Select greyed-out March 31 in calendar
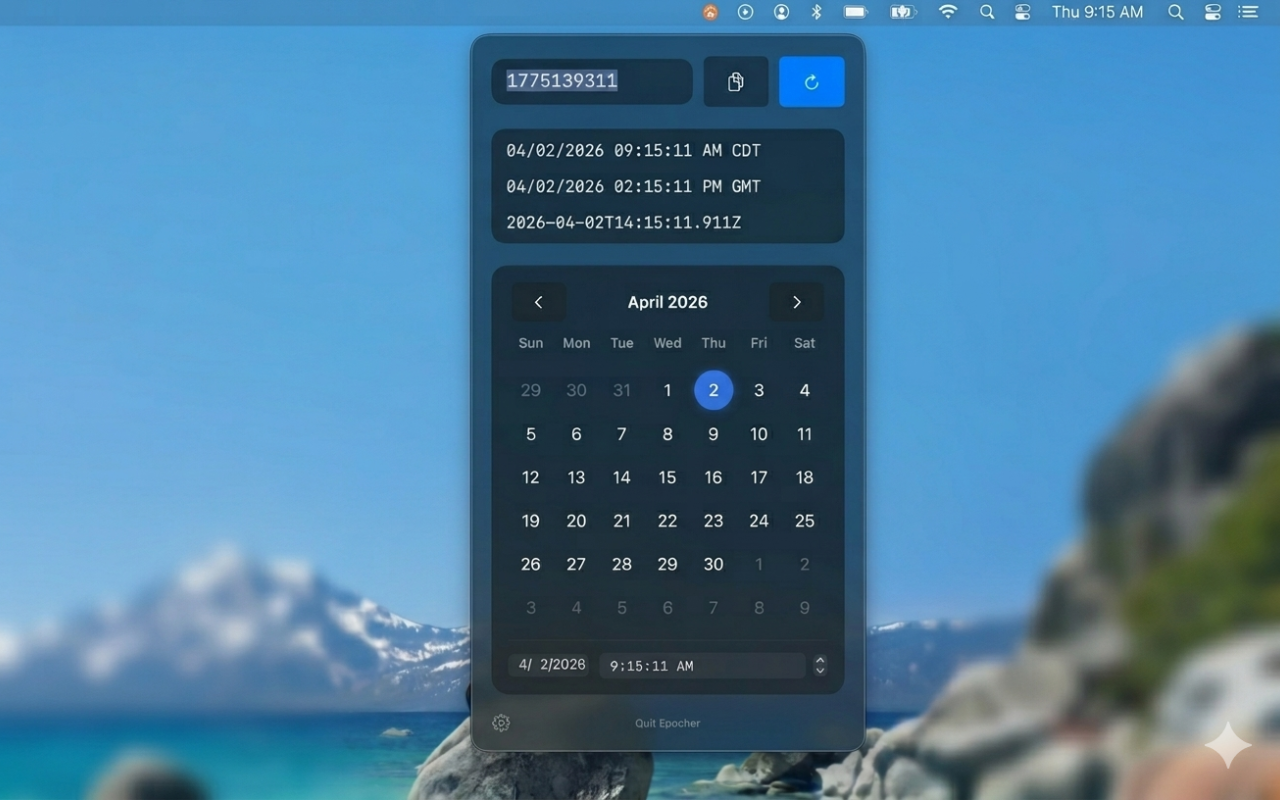 coord(622,390)
